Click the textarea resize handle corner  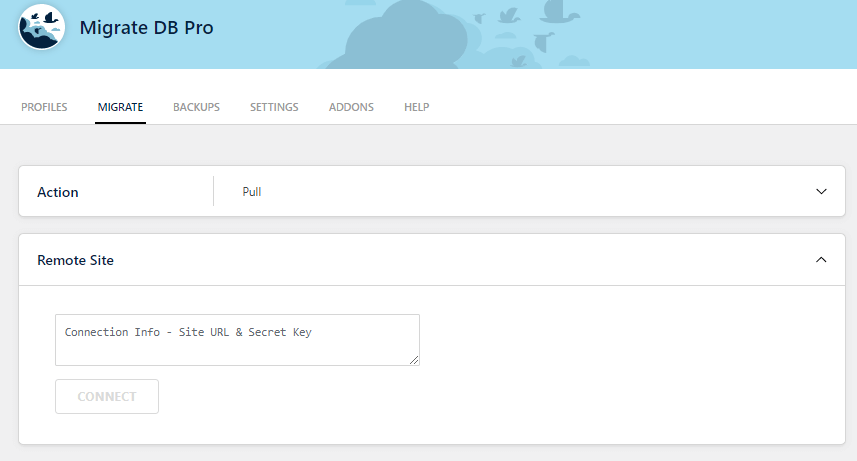pyautogui.click(x=414, y=360)
